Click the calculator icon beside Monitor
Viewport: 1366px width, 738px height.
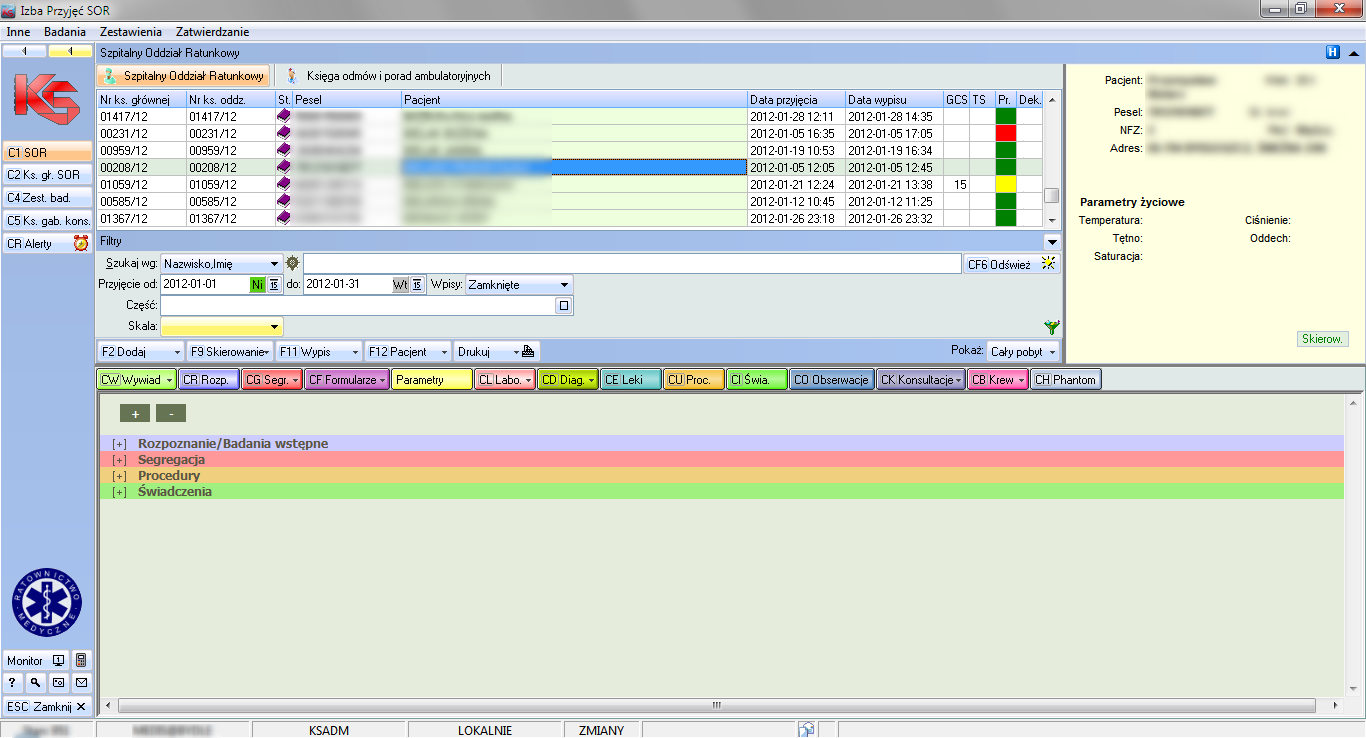tap(81, 660)
